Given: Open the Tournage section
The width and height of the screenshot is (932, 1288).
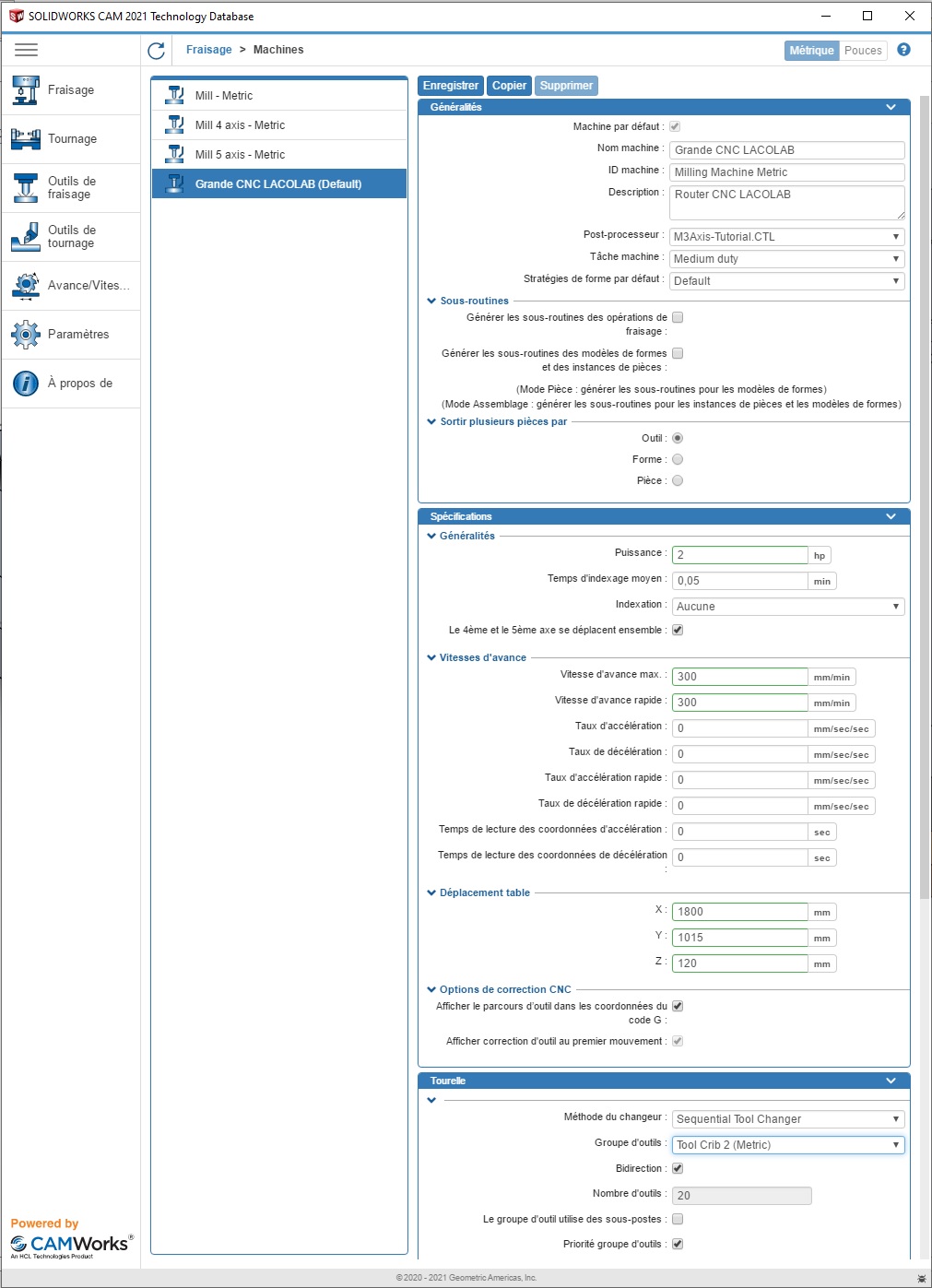Looking at the screenshot, I should pos(71,139).
